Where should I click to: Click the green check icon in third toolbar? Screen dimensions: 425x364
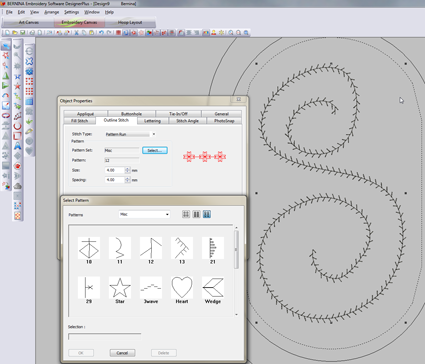coord(29,121)
